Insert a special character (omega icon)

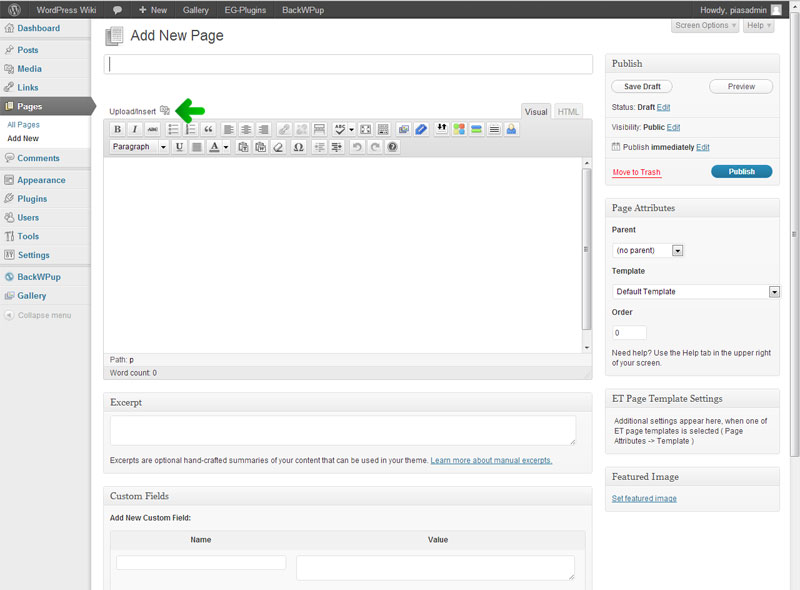tap(298, 147)
